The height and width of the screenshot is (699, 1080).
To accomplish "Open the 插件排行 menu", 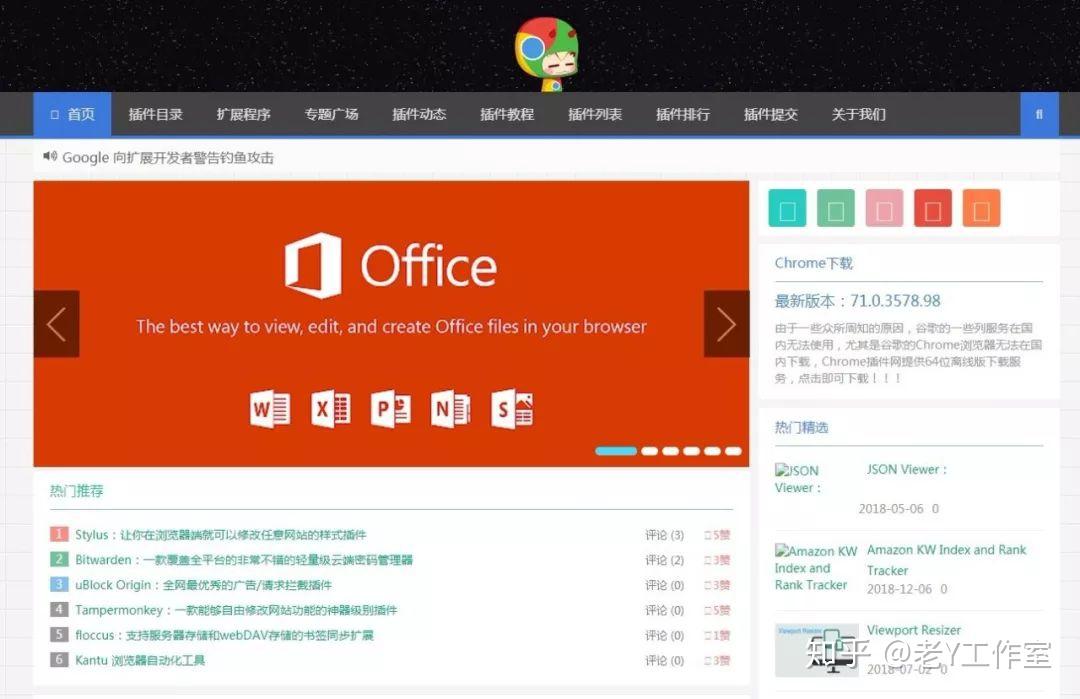I will coord(683,114).
